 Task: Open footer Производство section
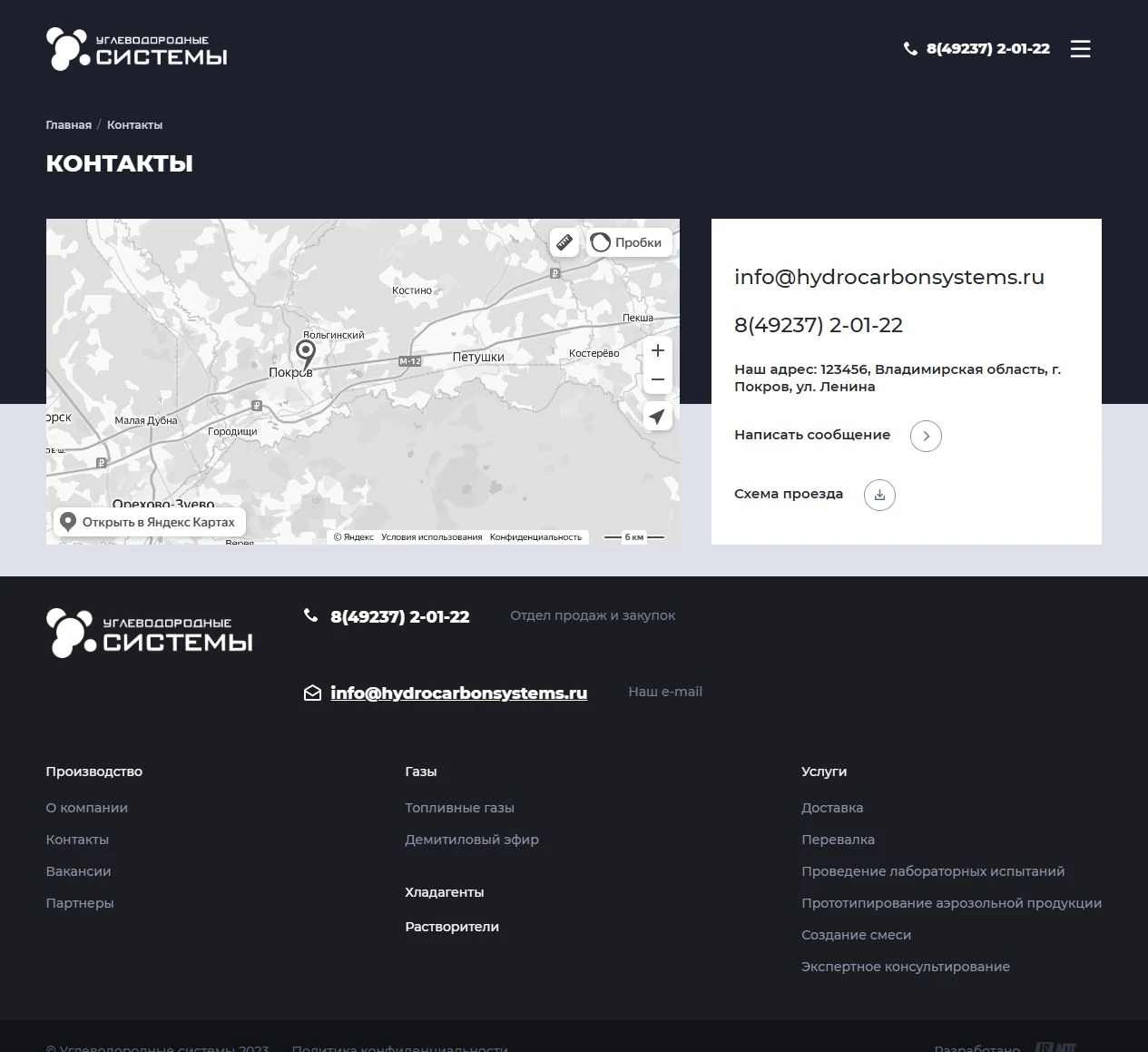pyautogui.click(x=94, y=772)
